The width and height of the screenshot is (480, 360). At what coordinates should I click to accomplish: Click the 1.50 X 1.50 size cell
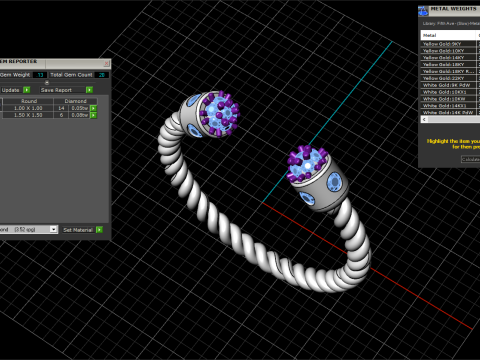[x=28, y=115]
